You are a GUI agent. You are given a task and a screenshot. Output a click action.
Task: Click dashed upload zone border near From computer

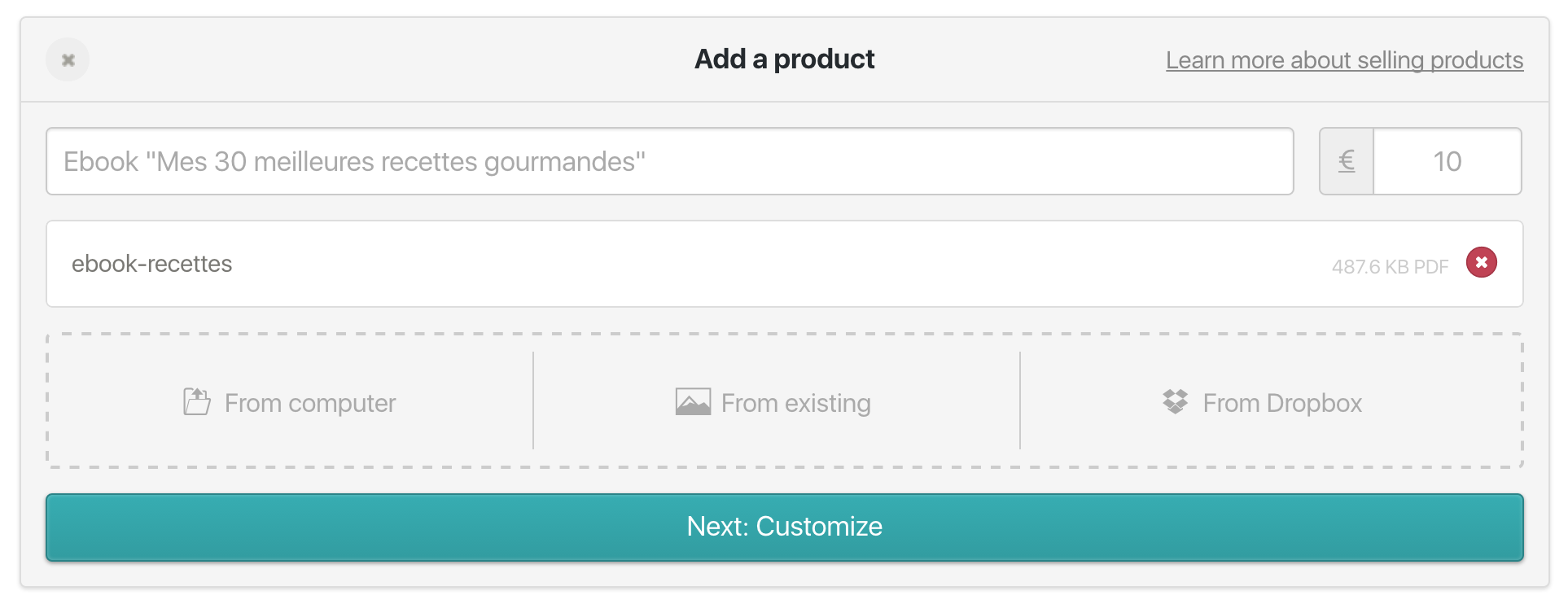47,400
